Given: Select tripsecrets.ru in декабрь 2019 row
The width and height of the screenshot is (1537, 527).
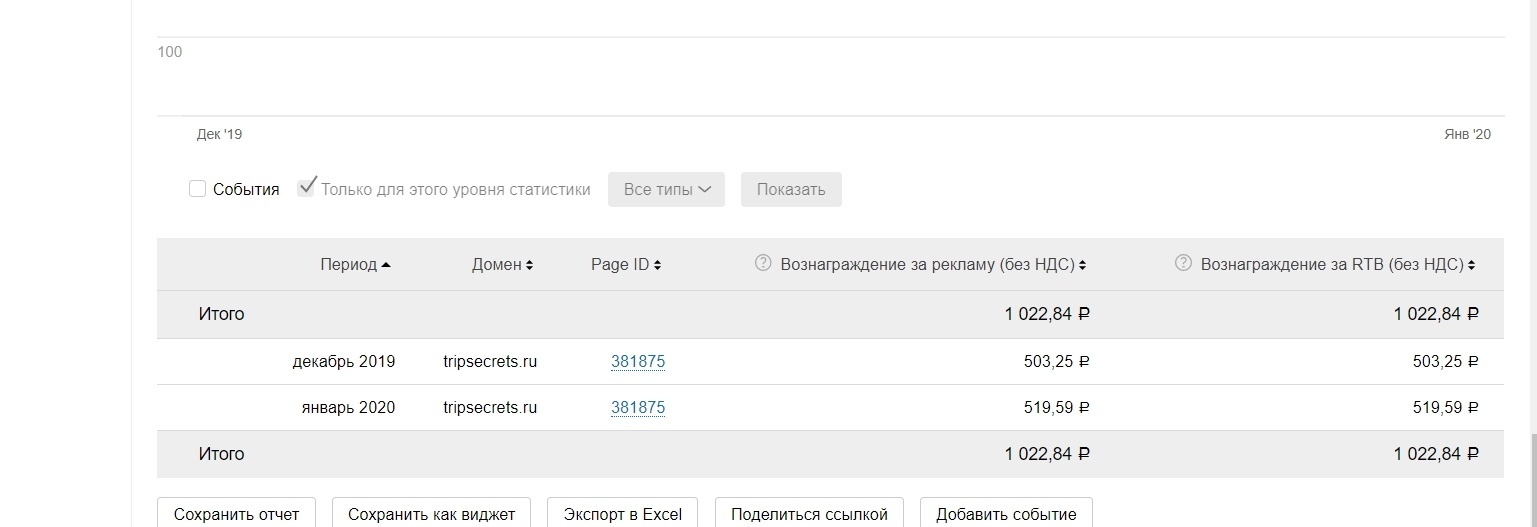Looking at the screenshot, I should pyautogui.click(x=490, y=362).
